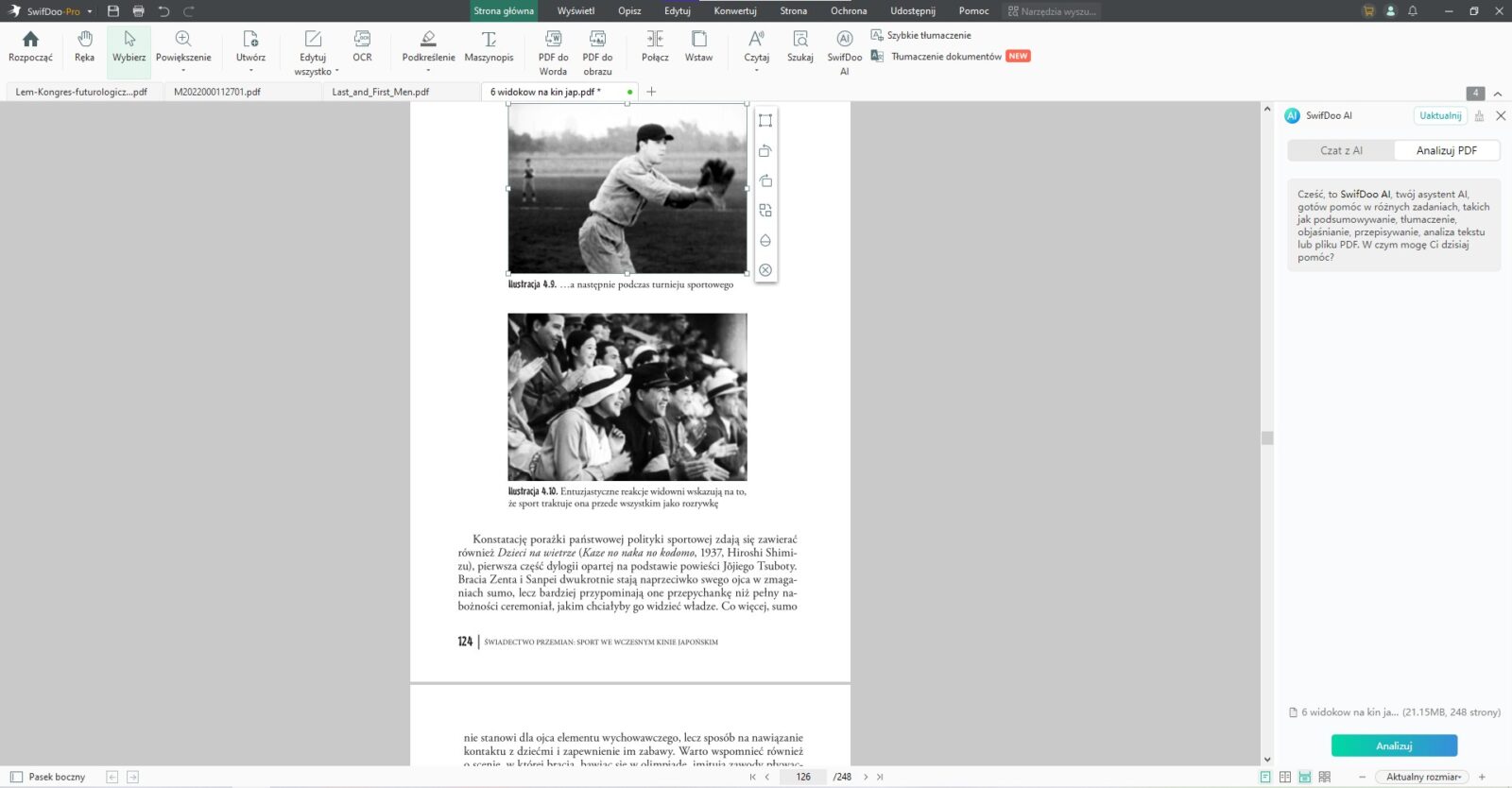Click the save icon in title bar
This screenshot has width=1512, height=788.
click(113, 11)
